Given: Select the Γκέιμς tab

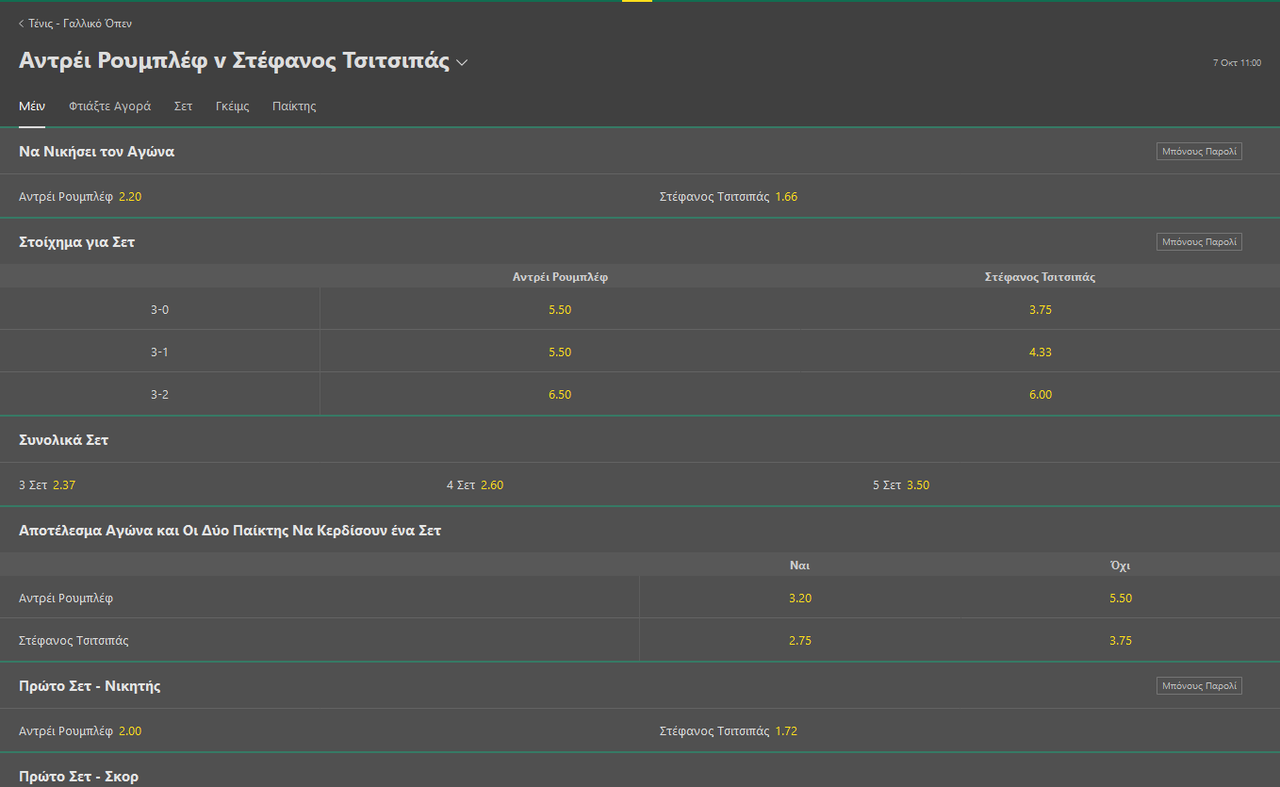Looking at the screenshot, I should coord(232,106).
